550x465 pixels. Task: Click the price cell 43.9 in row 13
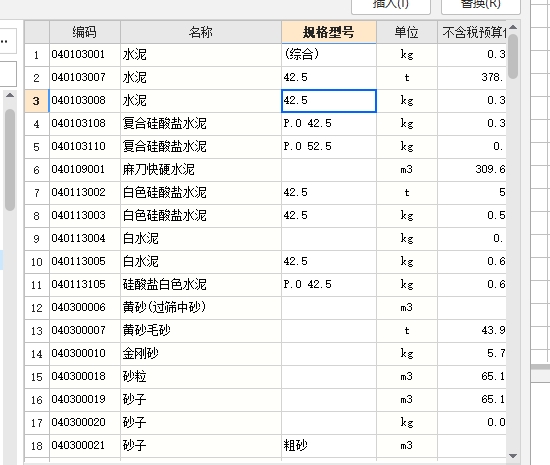472,331
